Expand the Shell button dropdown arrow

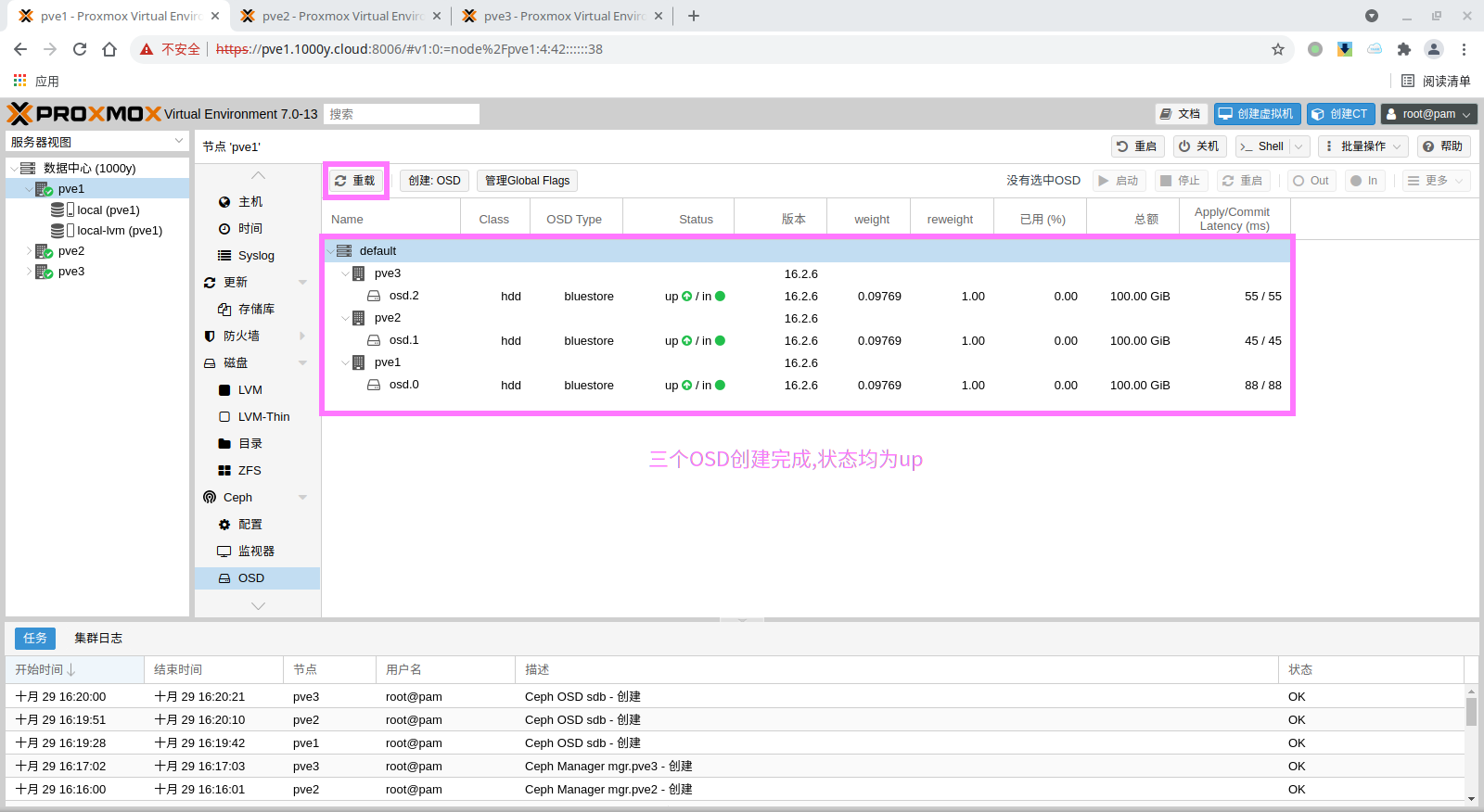(1298, 146)
